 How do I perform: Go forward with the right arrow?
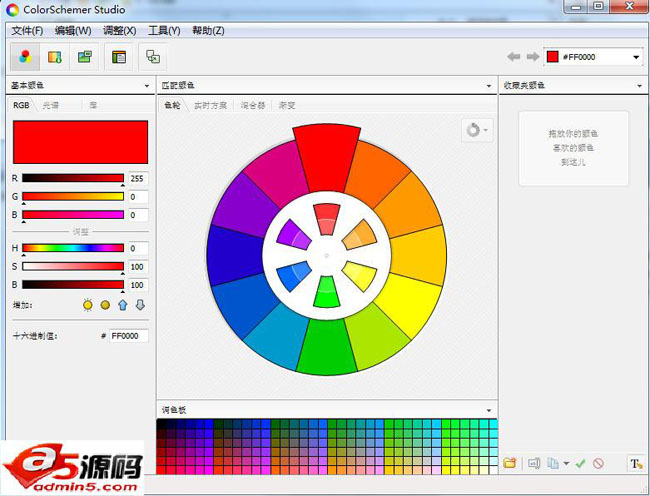pos(532,57)
